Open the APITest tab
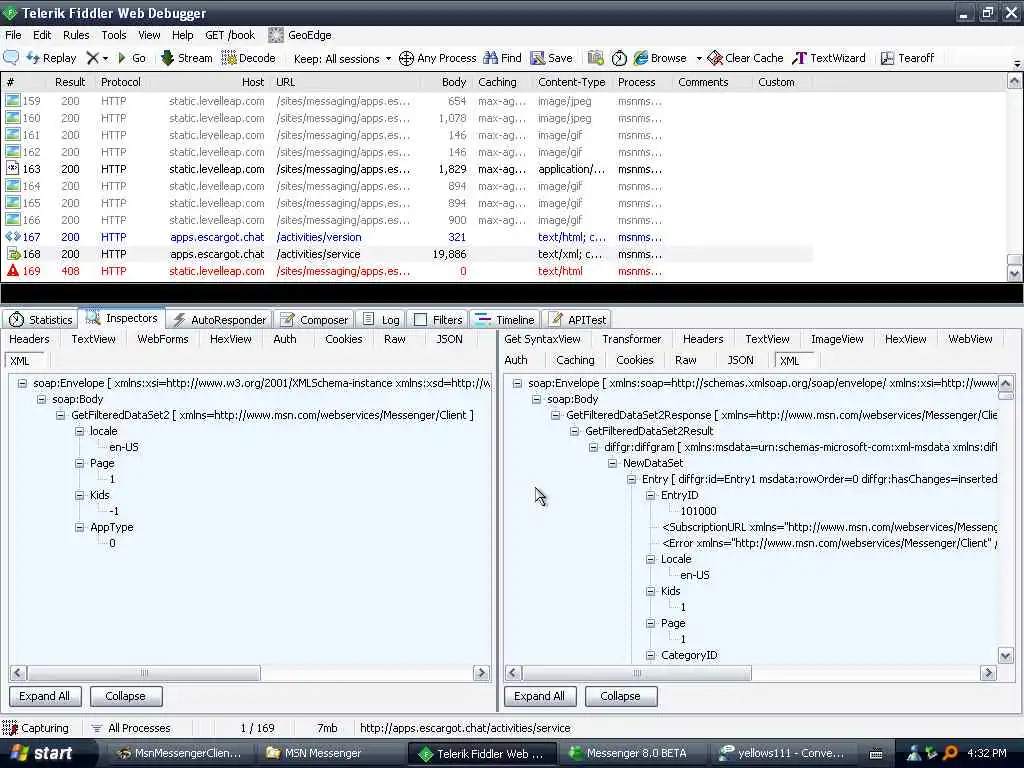 pos(577,320)
